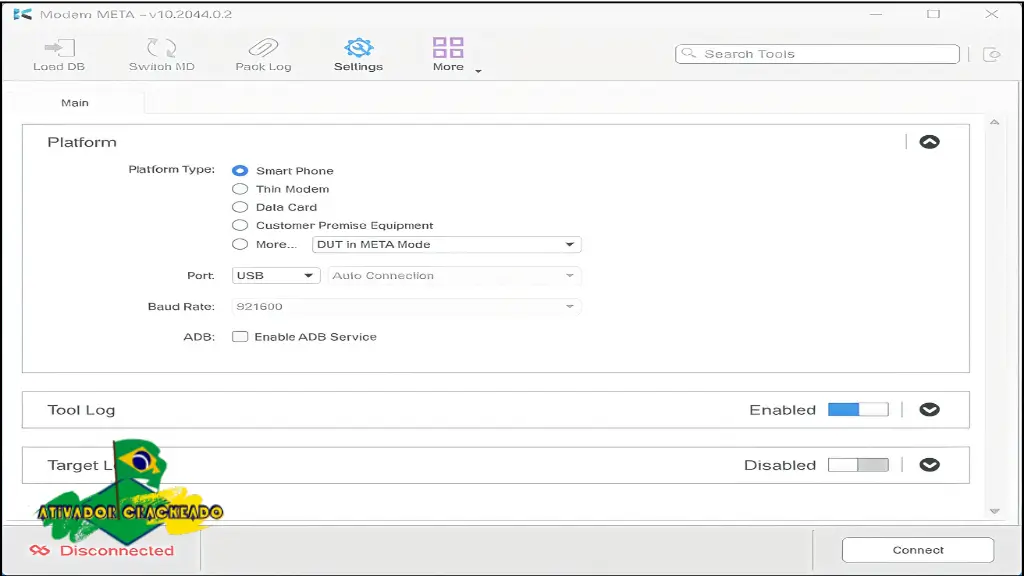1024x576 pixels.
Task: Switch to the Main tab
Action: click(74, 103)
